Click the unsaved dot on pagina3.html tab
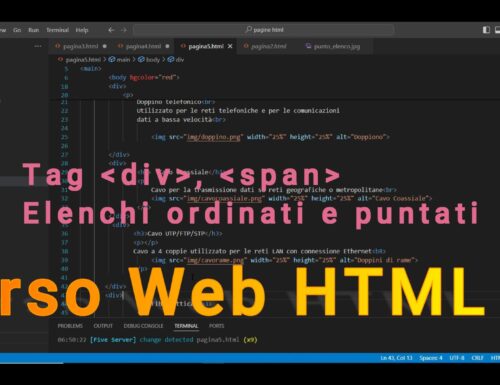Screen dimensions: 500x385 coord(105,46)
